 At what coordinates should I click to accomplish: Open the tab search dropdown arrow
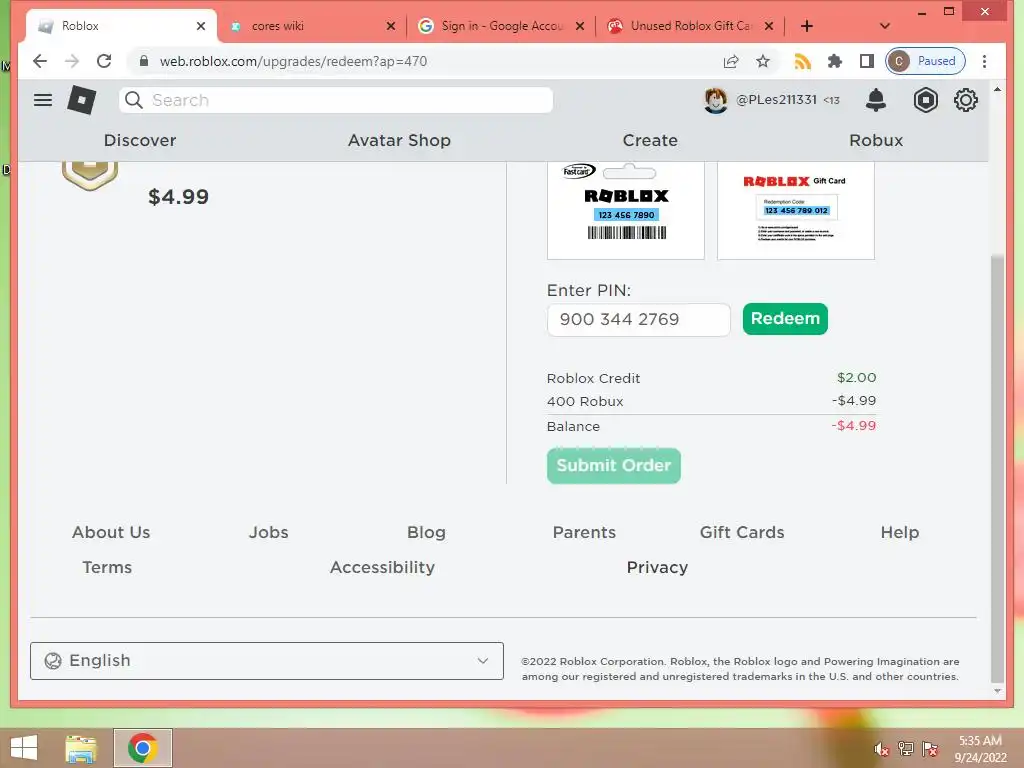click(885, 26)
